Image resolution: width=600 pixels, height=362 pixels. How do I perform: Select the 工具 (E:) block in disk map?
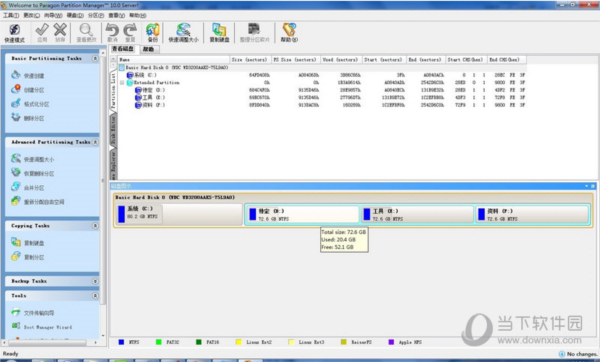coord(417,214)
